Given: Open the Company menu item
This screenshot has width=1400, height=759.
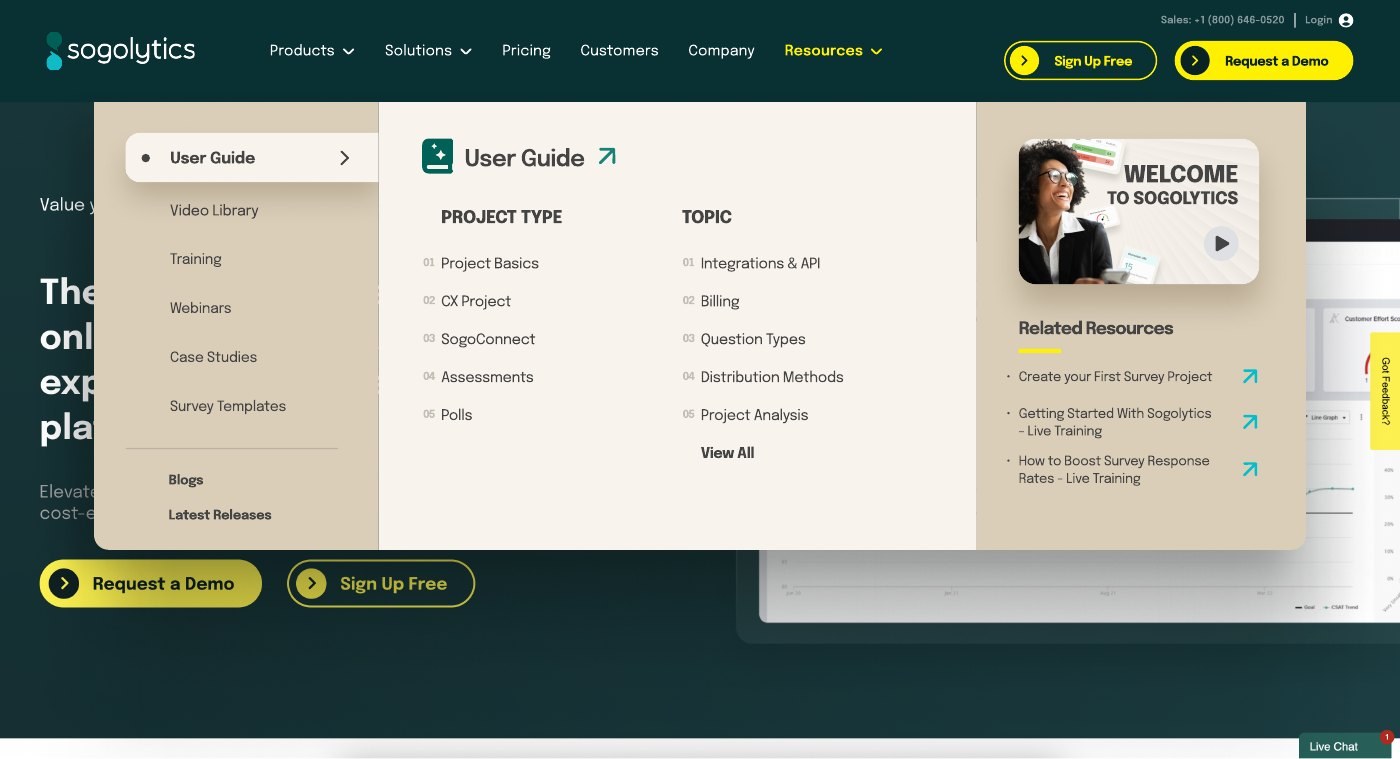Looking at the screenshot, I should 721,50.
